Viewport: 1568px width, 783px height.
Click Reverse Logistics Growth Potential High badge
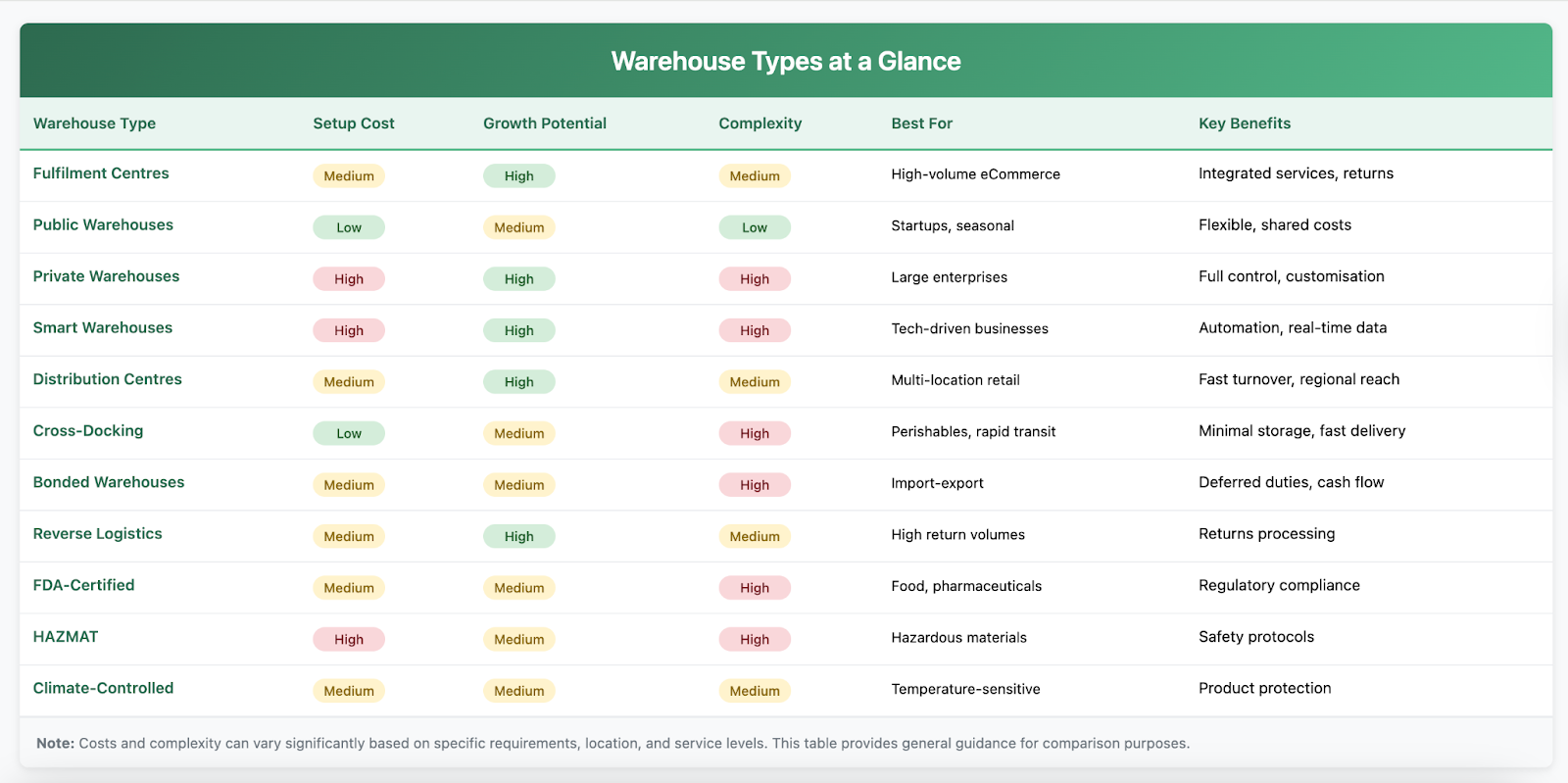(519, 536)
